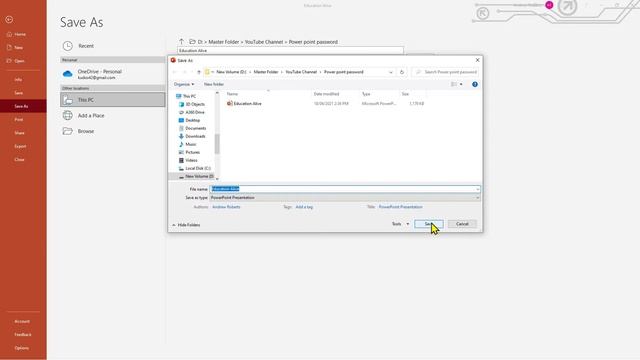Open Feedback in backstage sidebar
The width and height of the screenshot is (640, 360).
coord(23,335)
